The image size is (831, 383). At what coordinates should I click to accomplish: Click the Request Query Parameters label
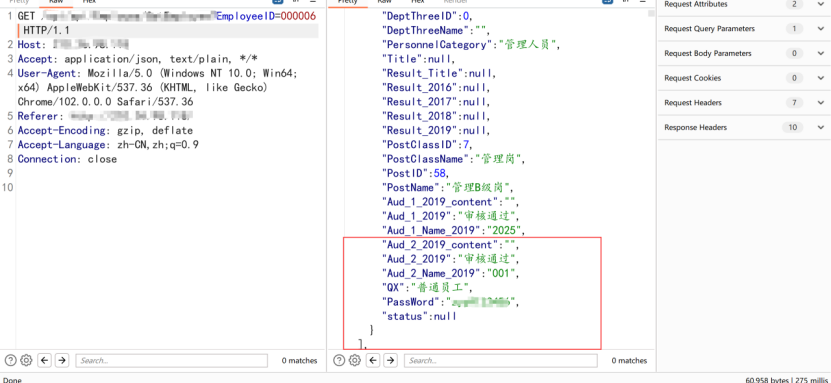[x=709, y=29]
